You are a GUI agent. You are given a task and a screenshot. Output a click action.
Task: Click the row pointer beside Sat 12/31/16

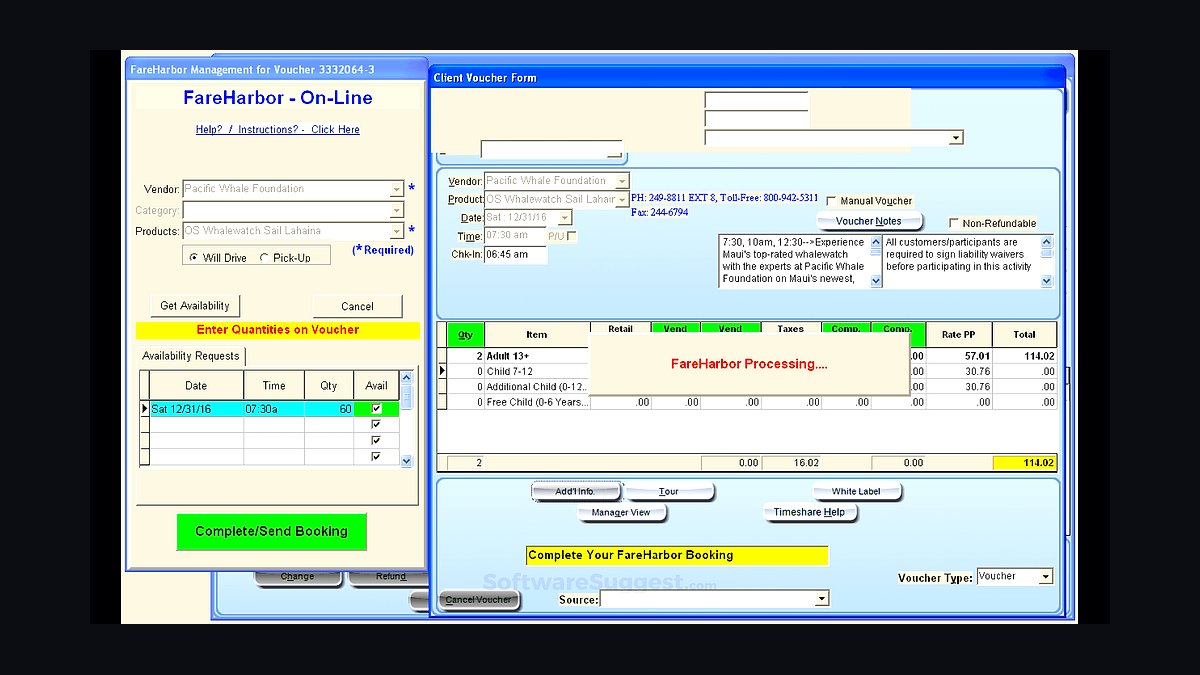pyautogui.click(x=144, y=409)
